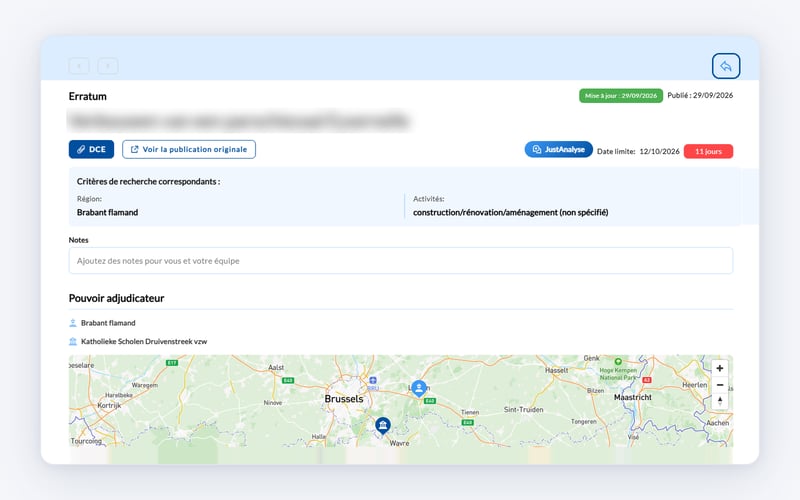Launch JustAnalyse button

click(558, 149)
